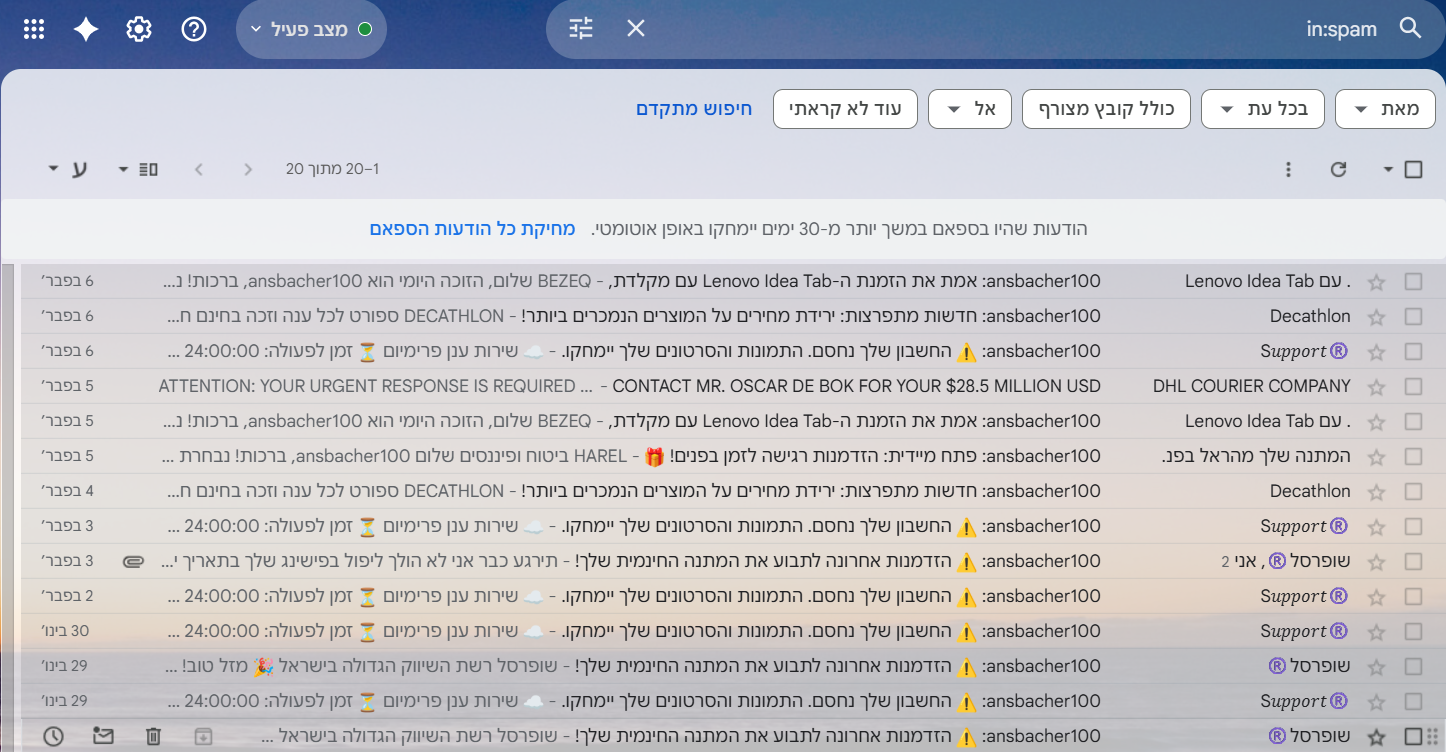Open the Help question mark icon
Viewport: 1446px width, 752px height.
click(194, 29)
